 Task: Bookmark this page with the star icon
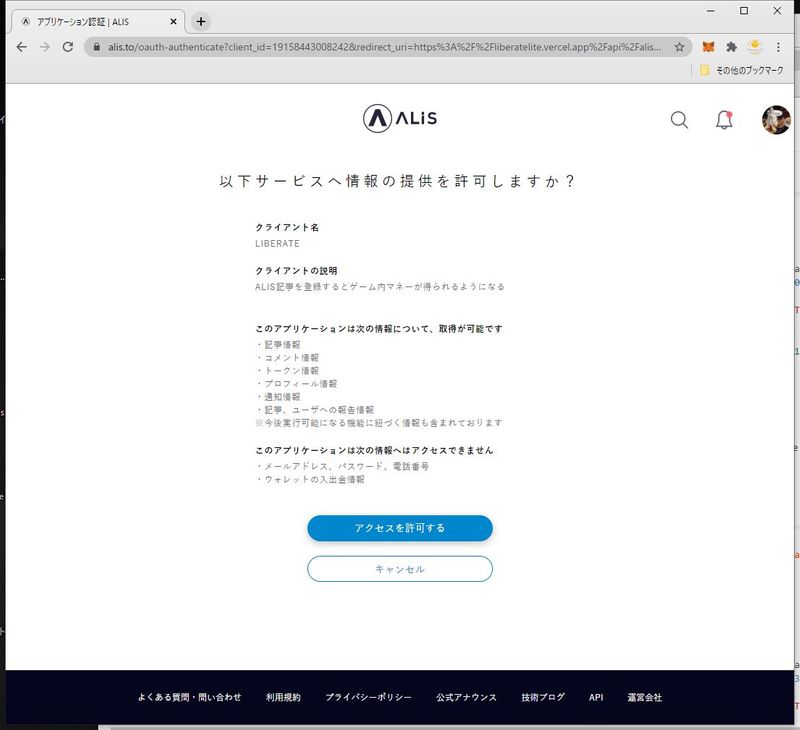(x=680, y=47)
